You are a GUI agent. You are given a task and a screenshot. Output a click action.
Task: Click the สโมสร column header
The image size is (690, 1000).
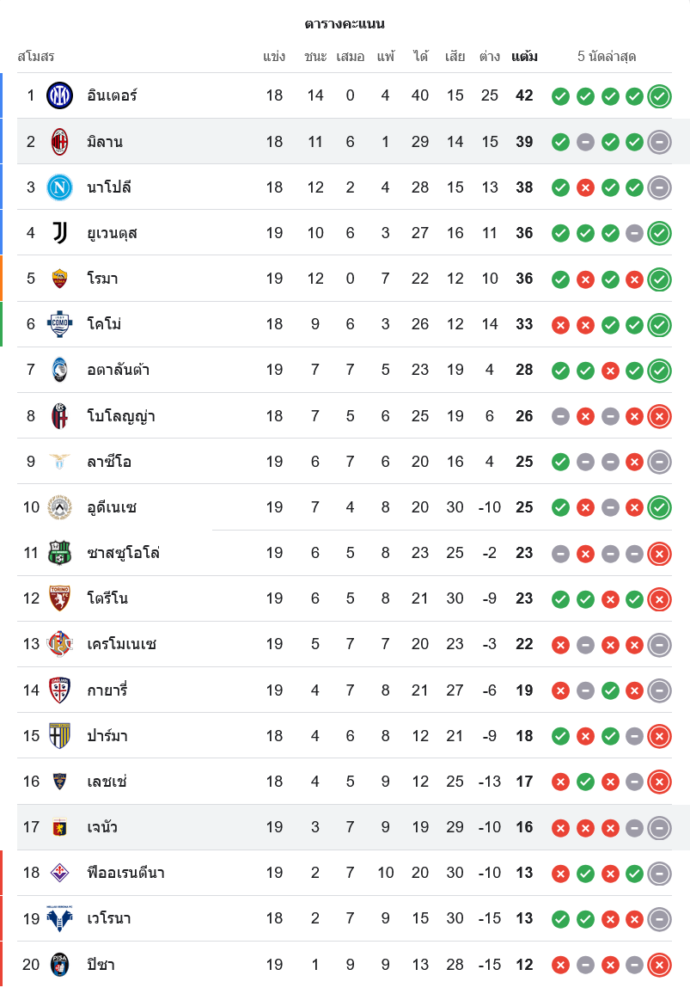pyautogui.click(x=36, y=57)
